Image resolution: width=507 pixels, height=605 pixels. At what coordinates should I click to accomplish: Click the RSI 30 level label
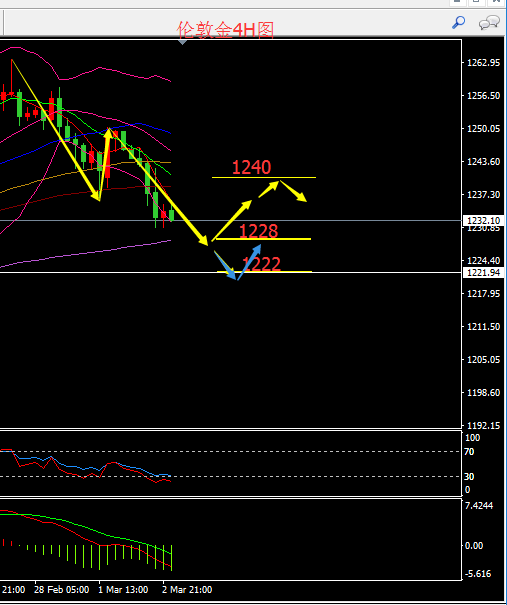[469, 477]
